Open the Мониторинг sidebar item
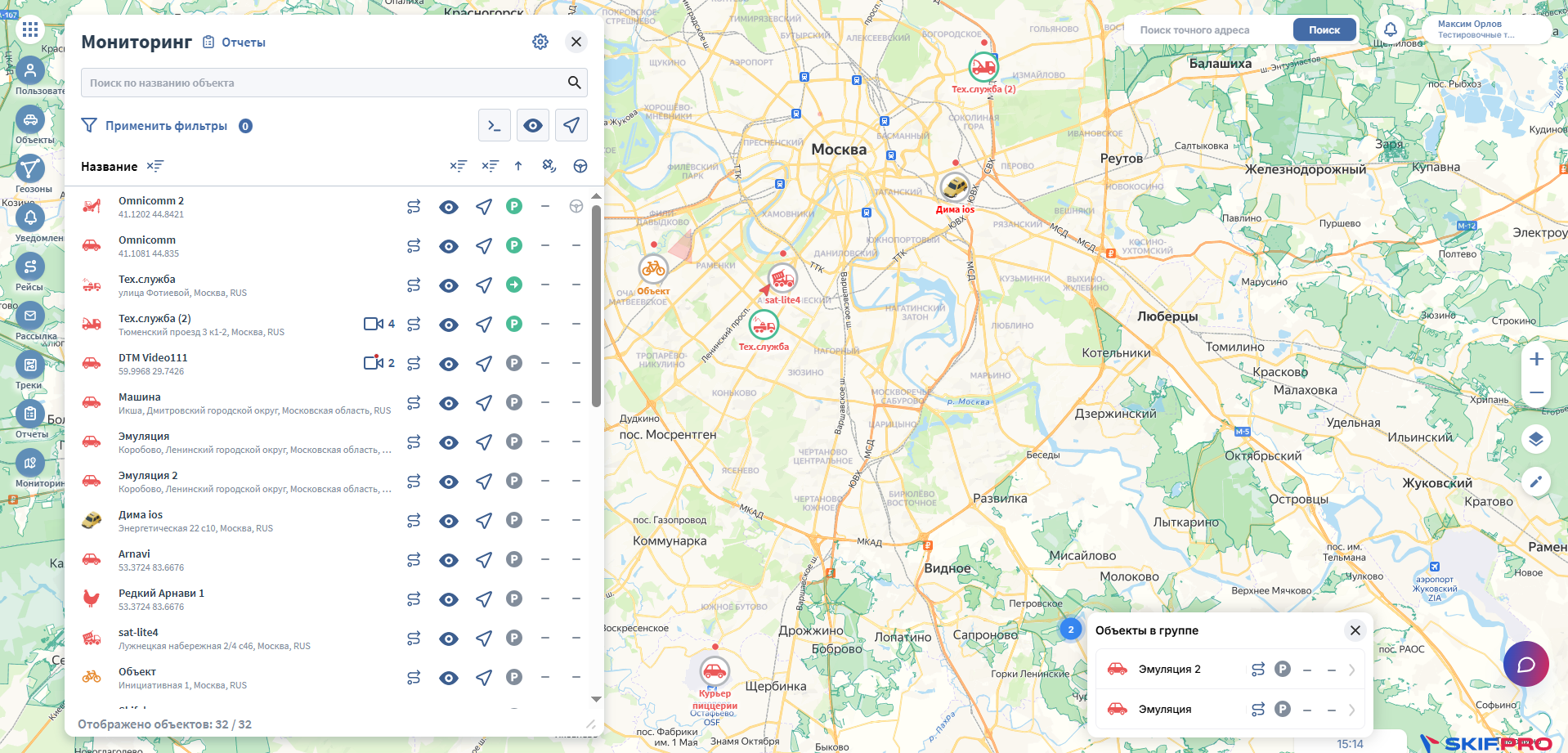 (x=30, y=463)
